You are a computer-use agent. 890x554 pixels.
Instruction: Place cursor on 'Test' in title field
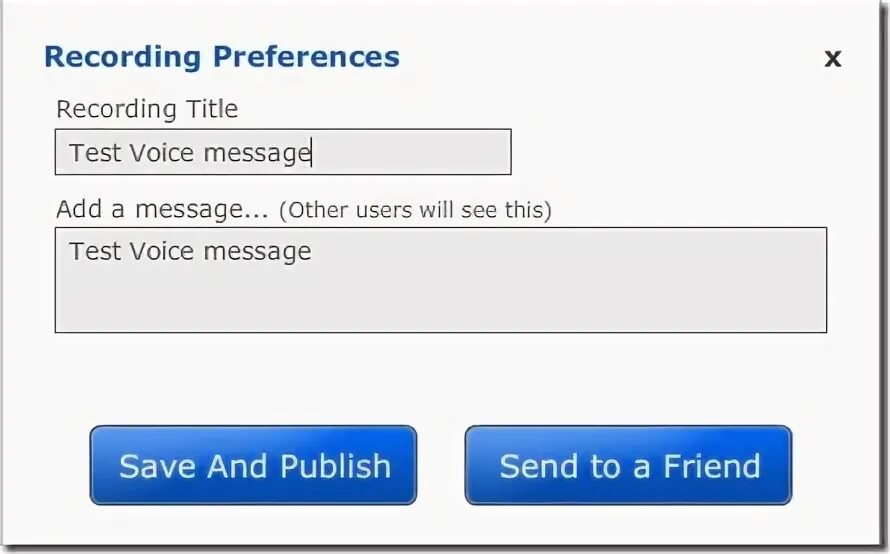(x=95, y=153)
